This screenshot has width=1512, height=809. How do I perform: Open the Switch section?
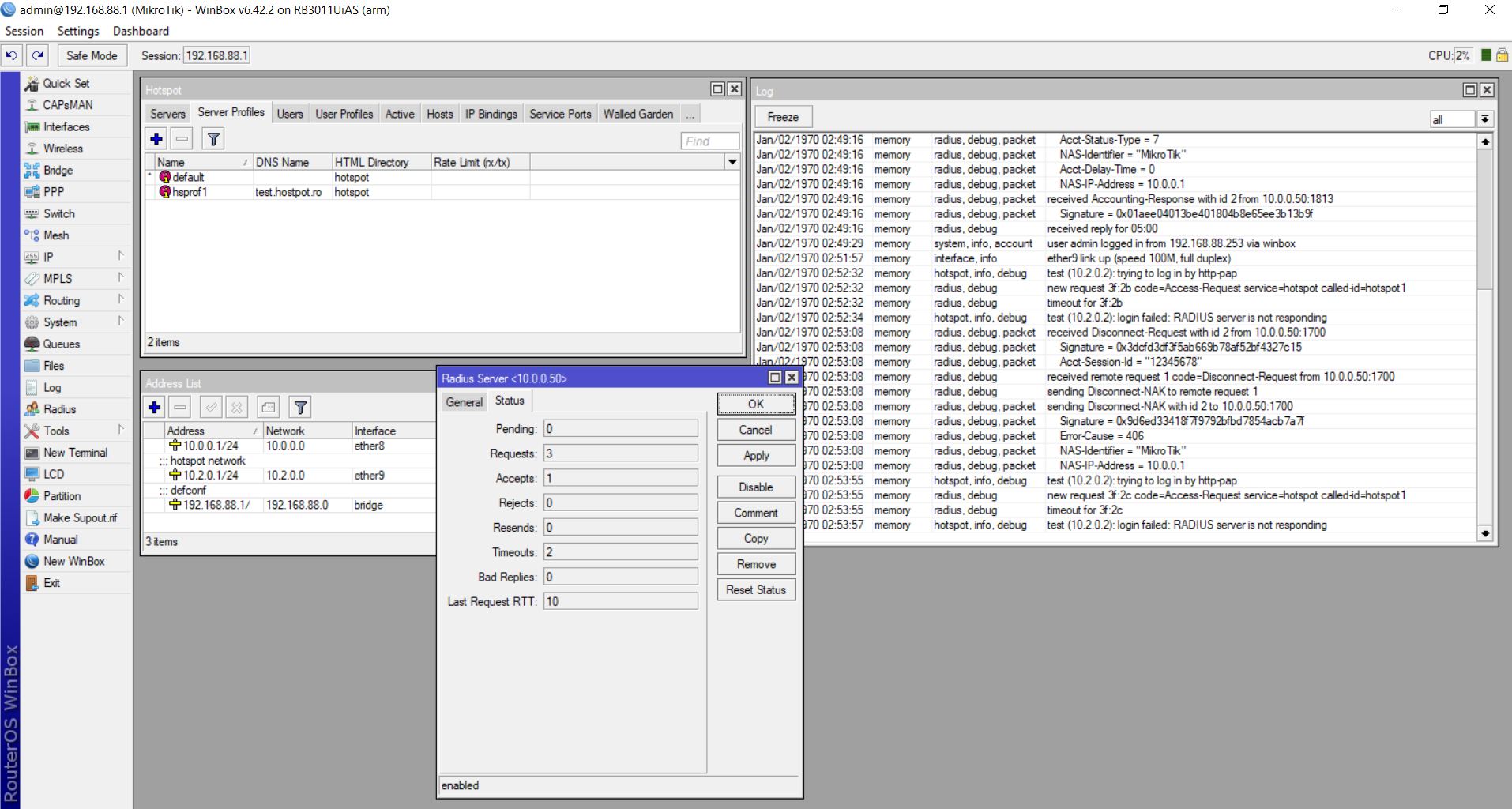coord(59,213)
